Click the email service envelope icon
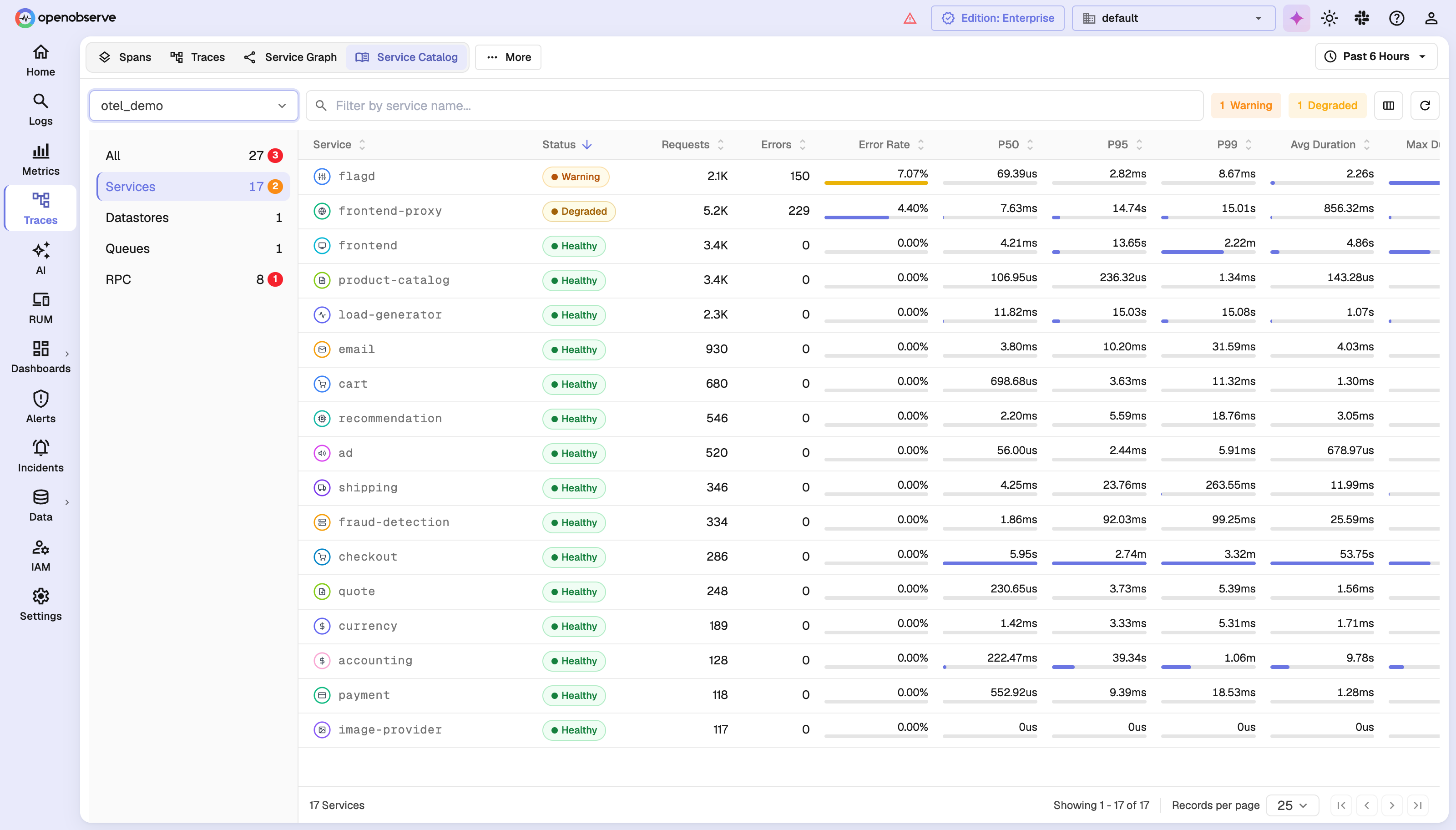The width and height of the screenshot is (1456, 830). point(322,349)
